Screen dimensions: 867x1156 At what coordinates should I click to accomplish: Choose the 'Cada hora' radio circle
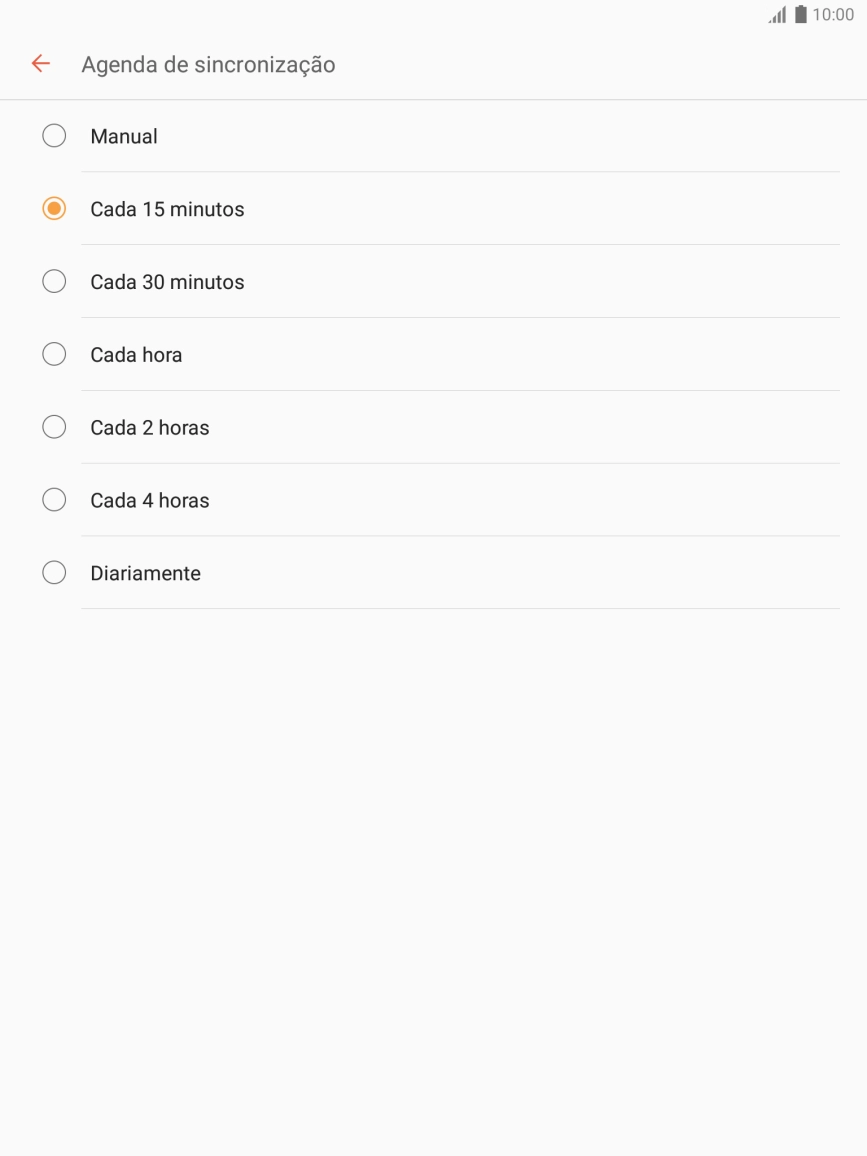(54, 355)
